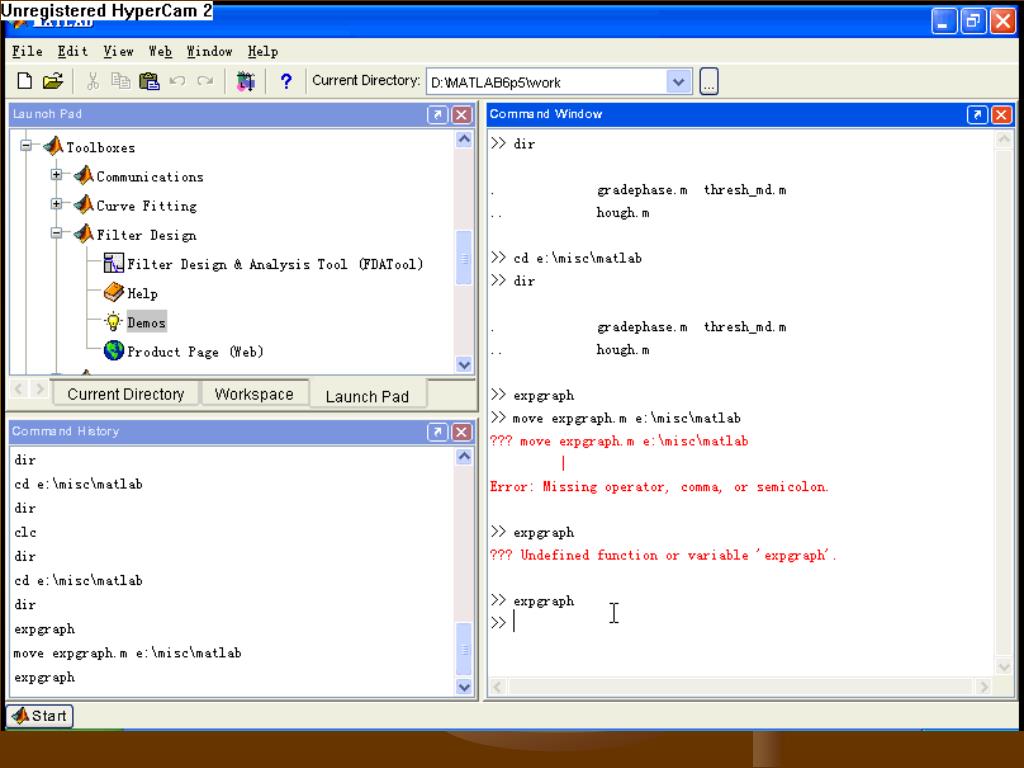Click the Product Page globe icon
The image size is (1024, 768).
coord(114,351)
